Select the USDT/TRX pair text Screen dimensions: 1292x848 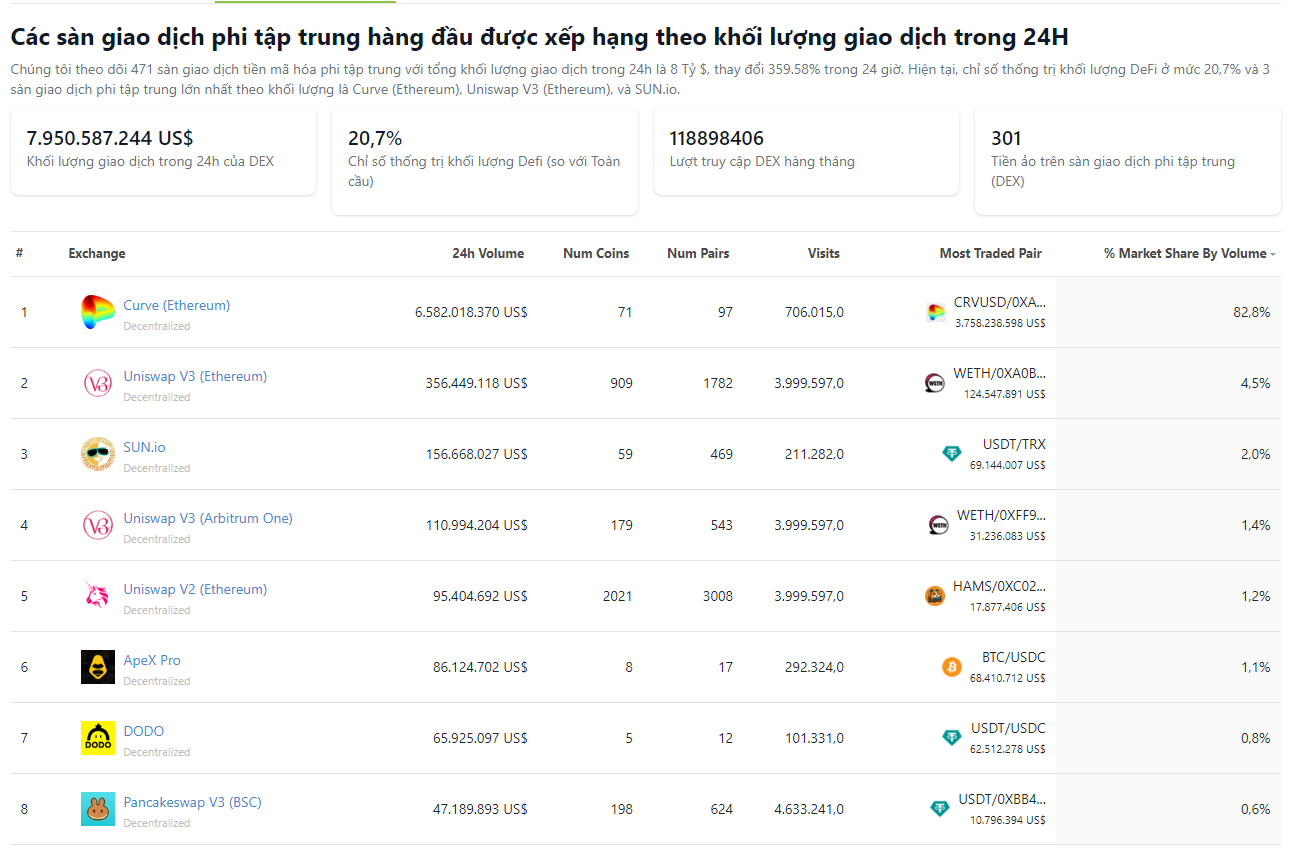pyautogui.click(x=1014, y=445)
